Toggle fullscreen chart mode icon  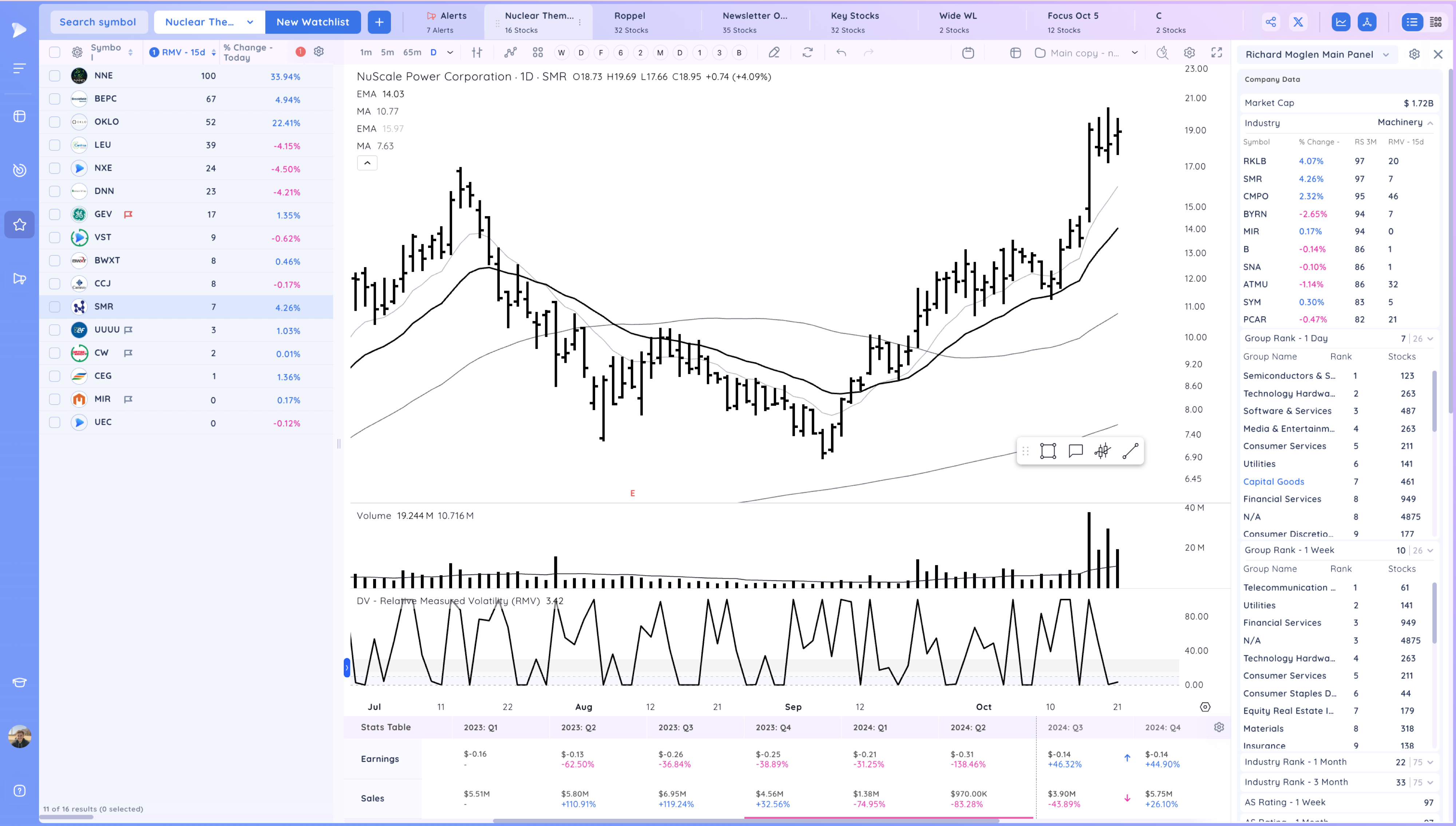click(1216, 53)
